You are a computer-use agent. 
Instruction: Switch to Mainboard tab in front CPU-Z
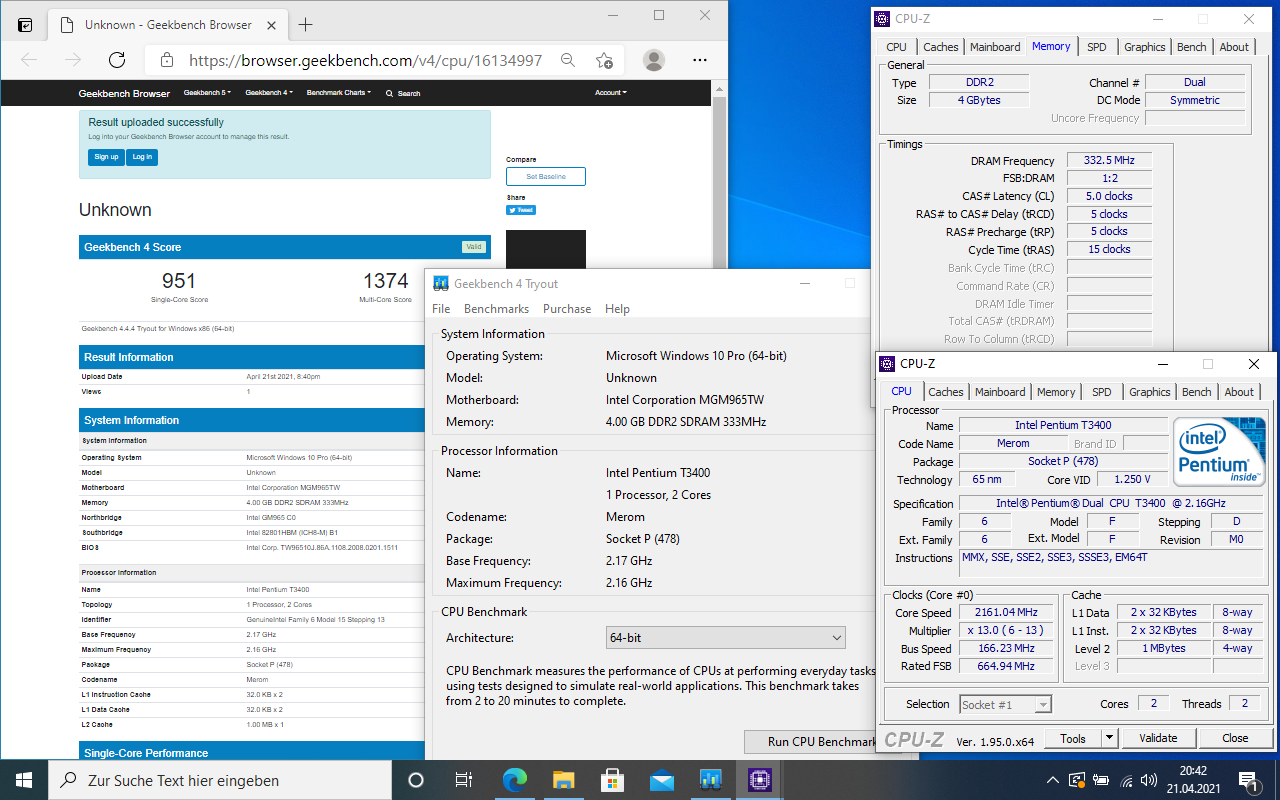tap(1000, 392)
